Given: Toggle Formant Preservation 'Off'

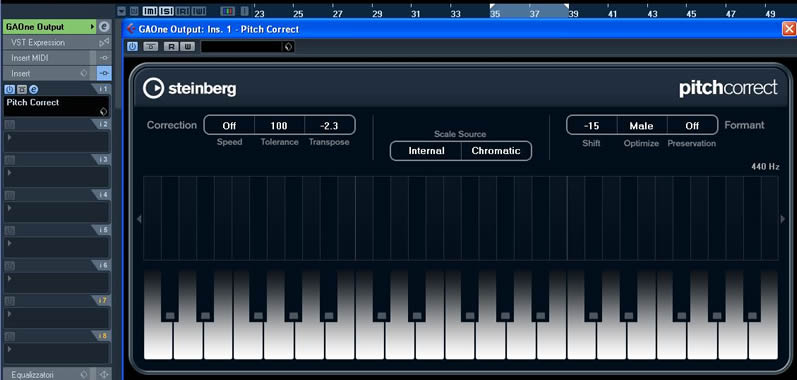Looking at the screenshot, I should pos(692,125).
